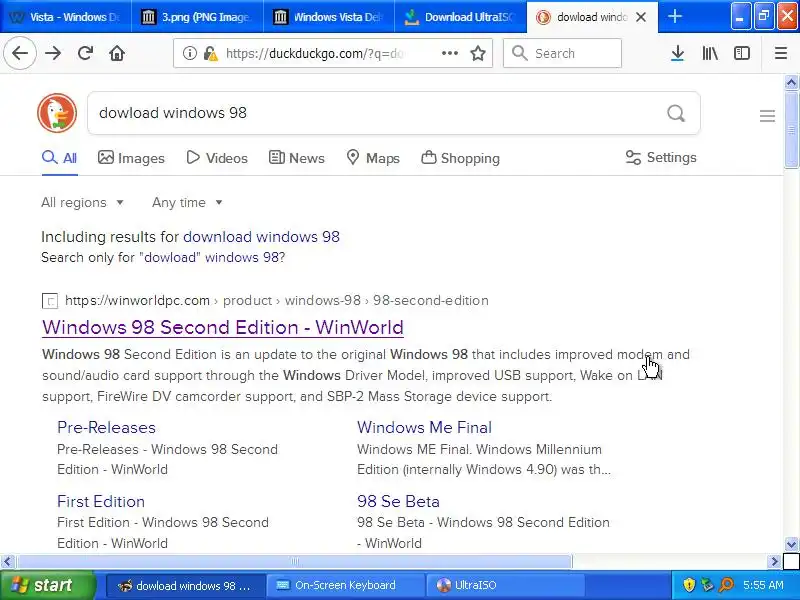Switch to Vista - Windows tab

(65, 17)
